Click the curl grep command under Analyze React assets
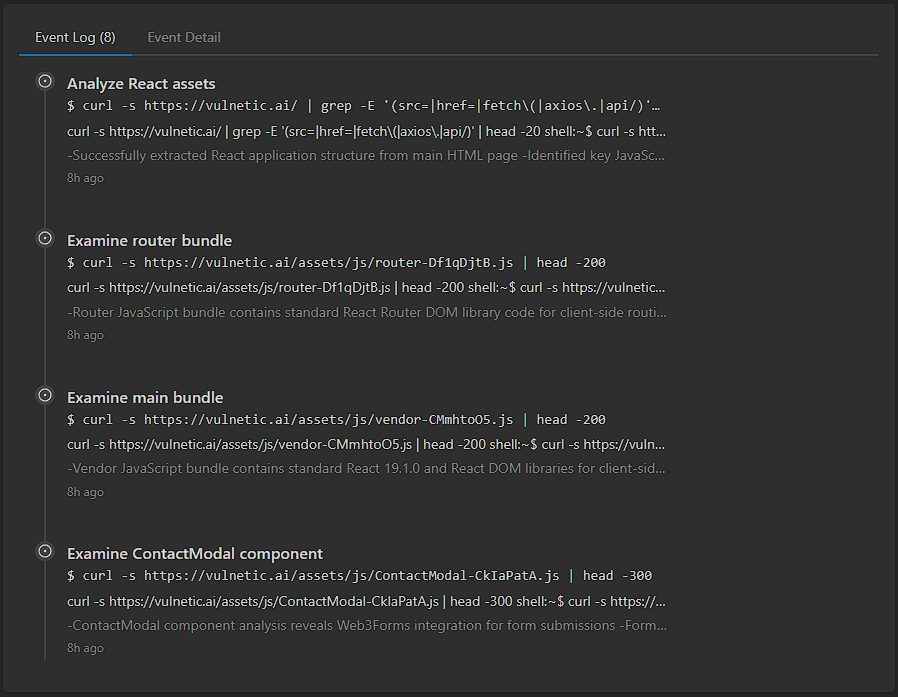Viewport: 898px width, 697px height. (x=365, y=106)
